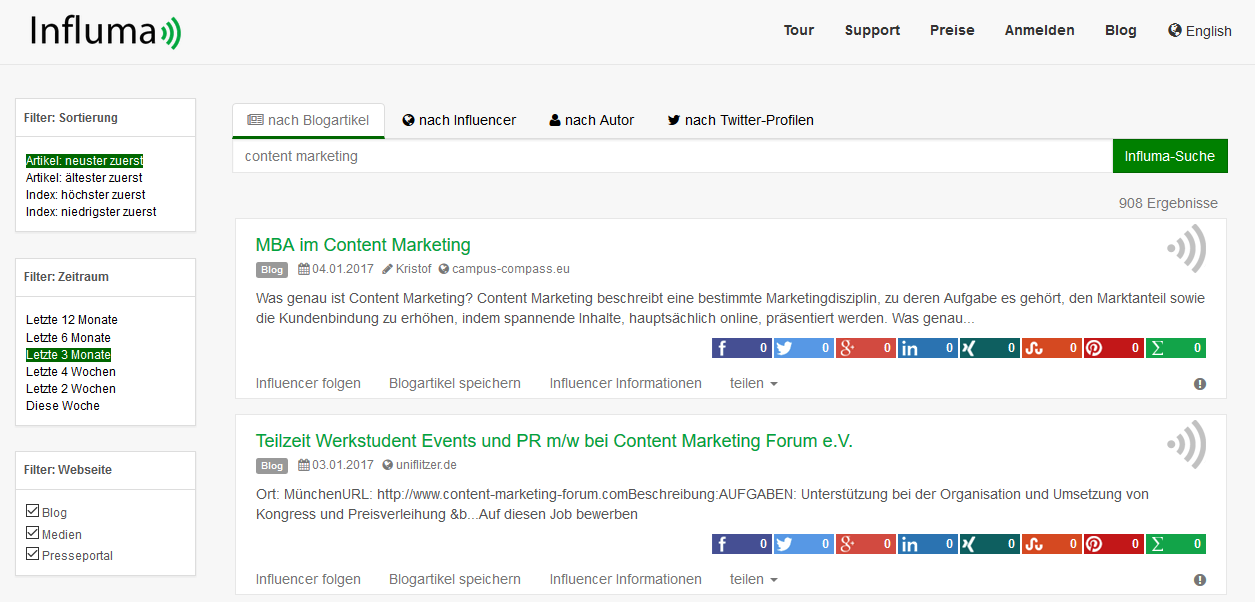1255x602 pixels.
Task: Click the Blog tag on Teilzeit Werkstudent article
Action: 272,465
